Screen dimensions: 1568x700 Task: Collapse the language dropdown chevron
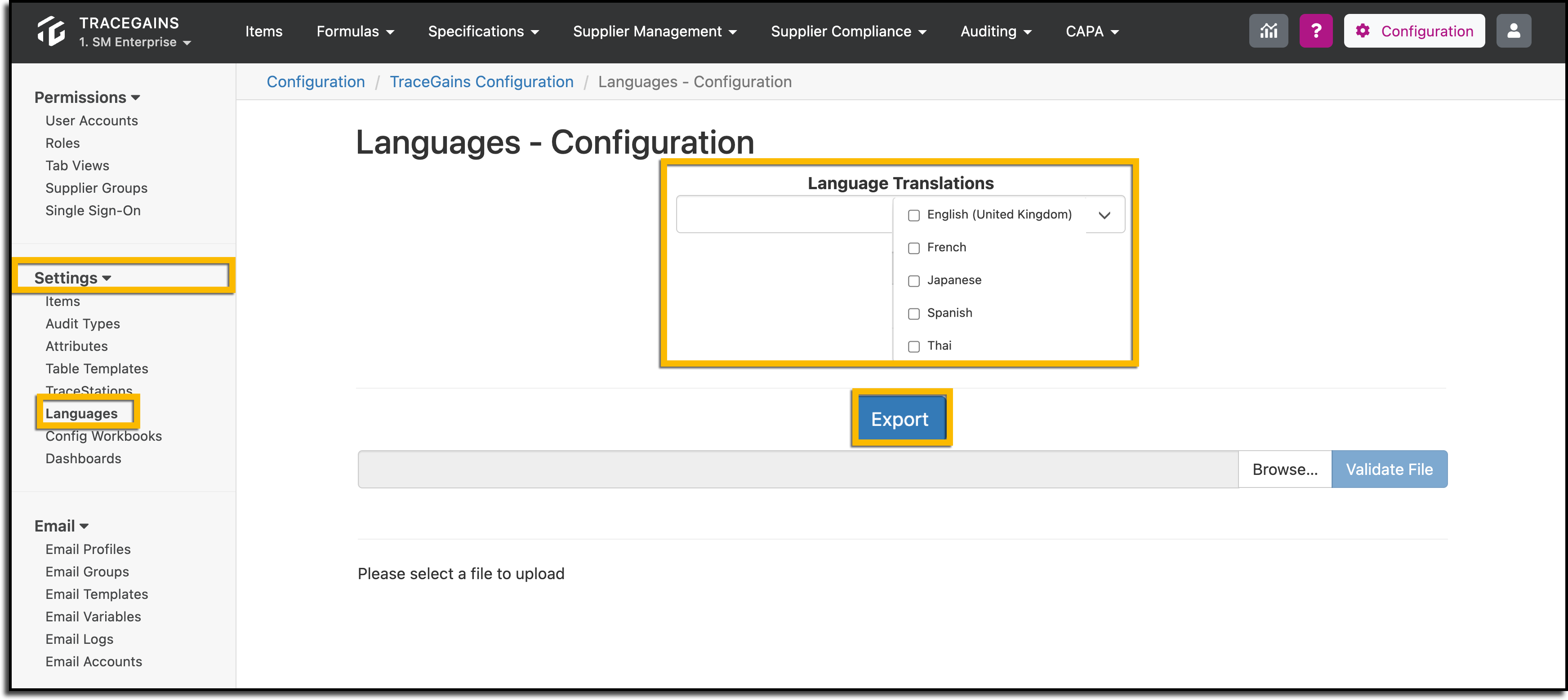pos(1104,215)
